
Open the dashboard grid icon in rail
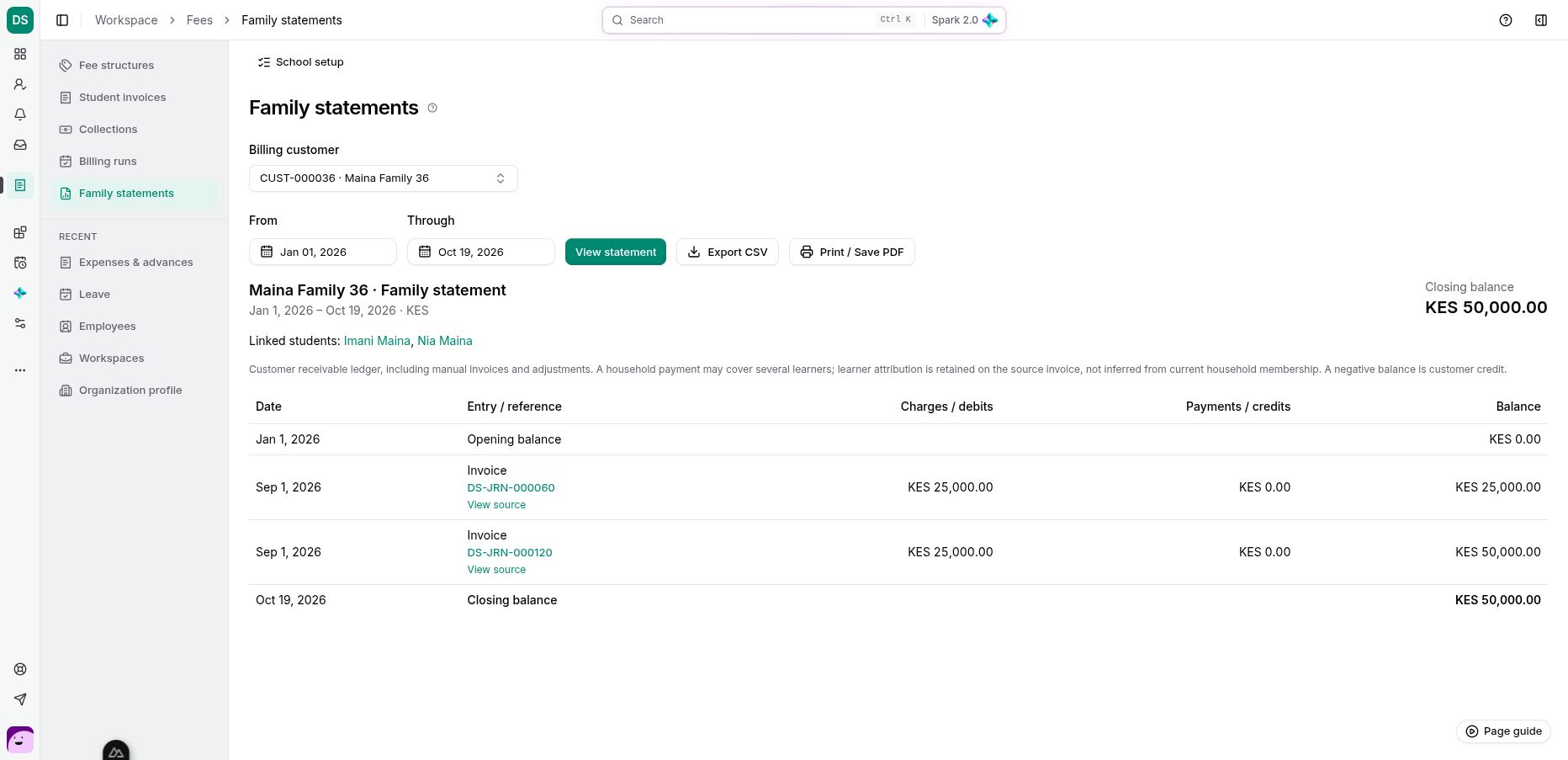click(20, 54)
